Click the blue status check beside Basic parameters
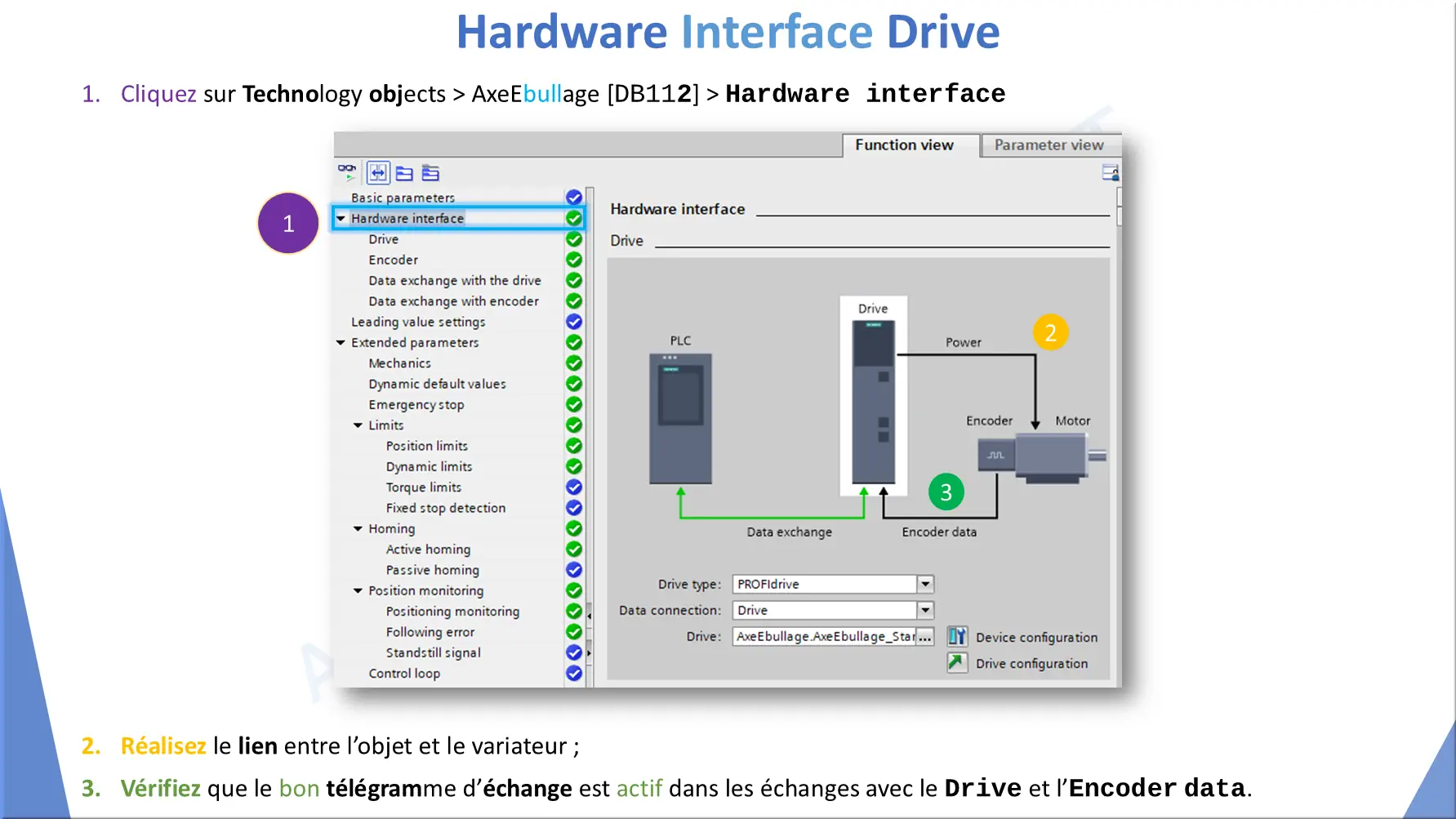The width and height of the screenshot is (1456, 819). coord(574,198)
